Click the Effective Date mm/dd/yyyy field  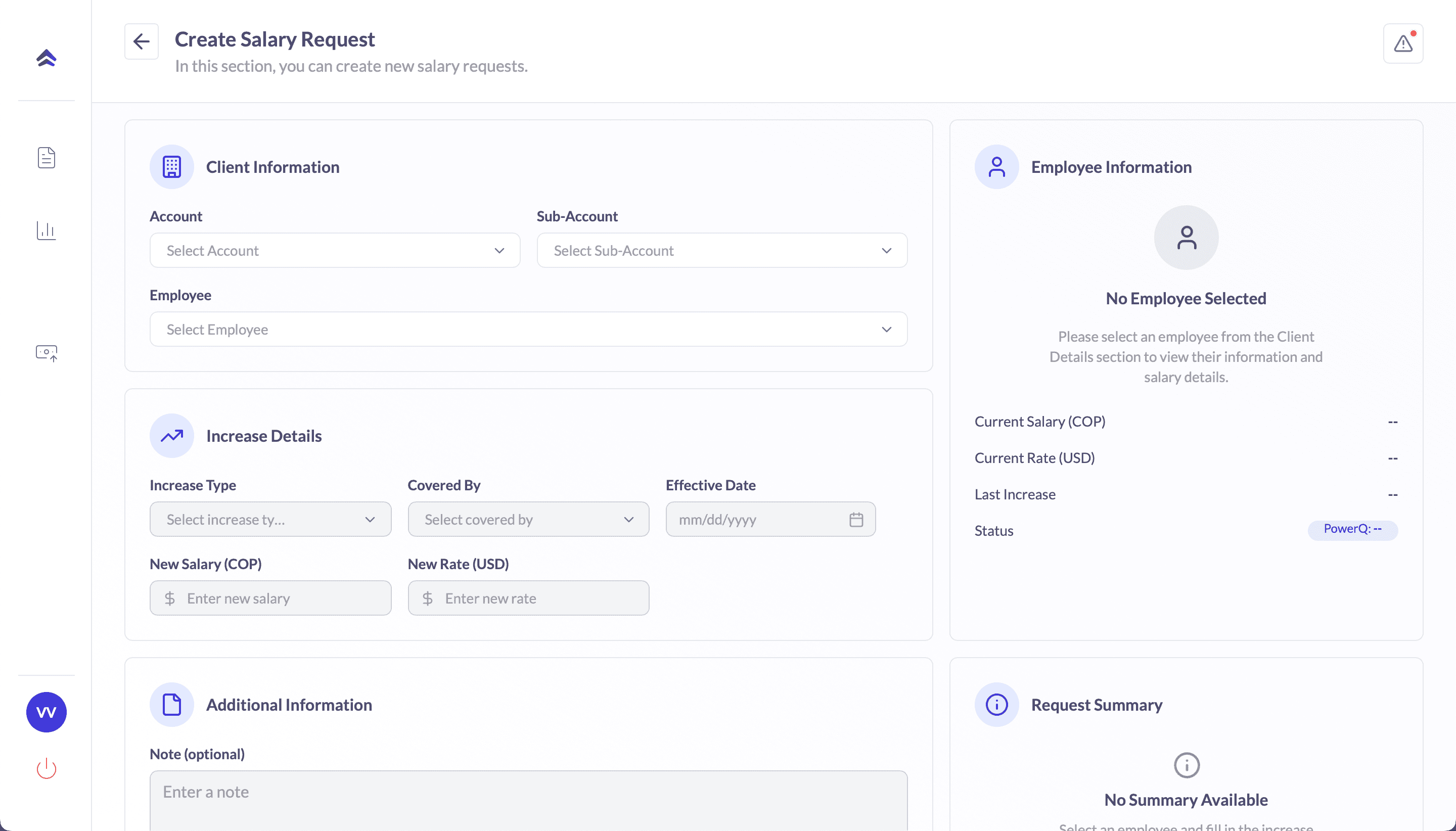point(753,520)
